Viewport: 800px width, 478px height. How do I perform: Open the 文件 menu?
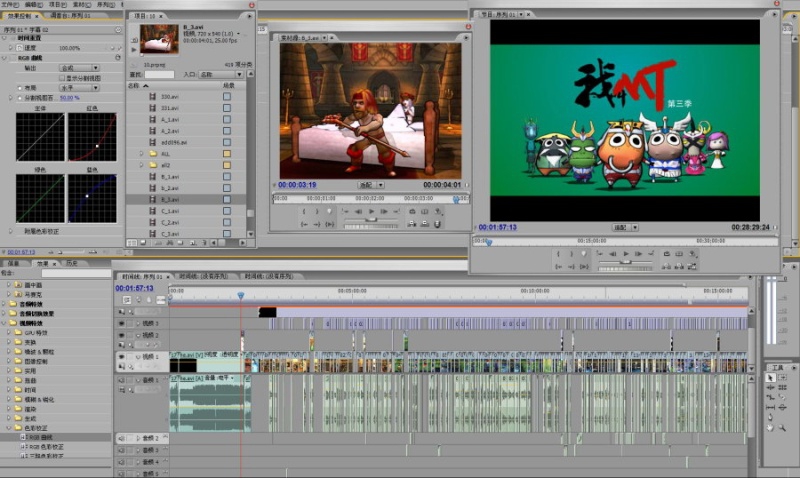pyautogui.click(x=10, y=4)
